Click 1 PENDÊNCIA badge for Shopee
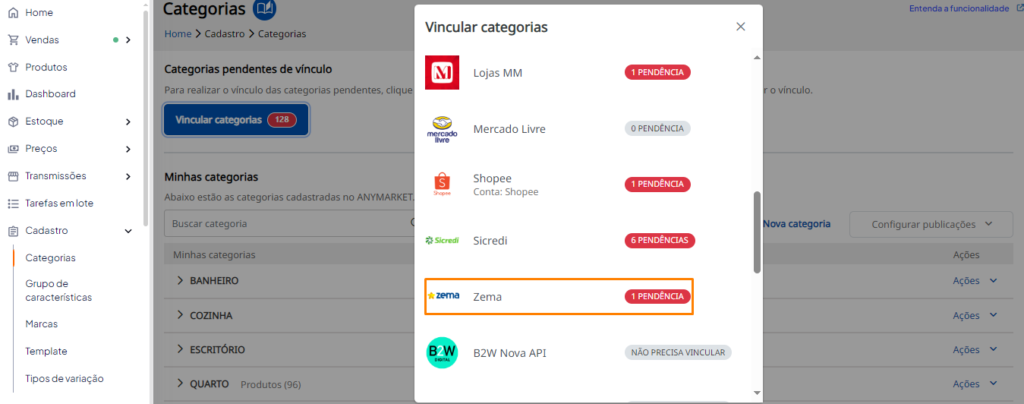The width and height of the screenshot is (1024, 404). [x=657, y=184]
